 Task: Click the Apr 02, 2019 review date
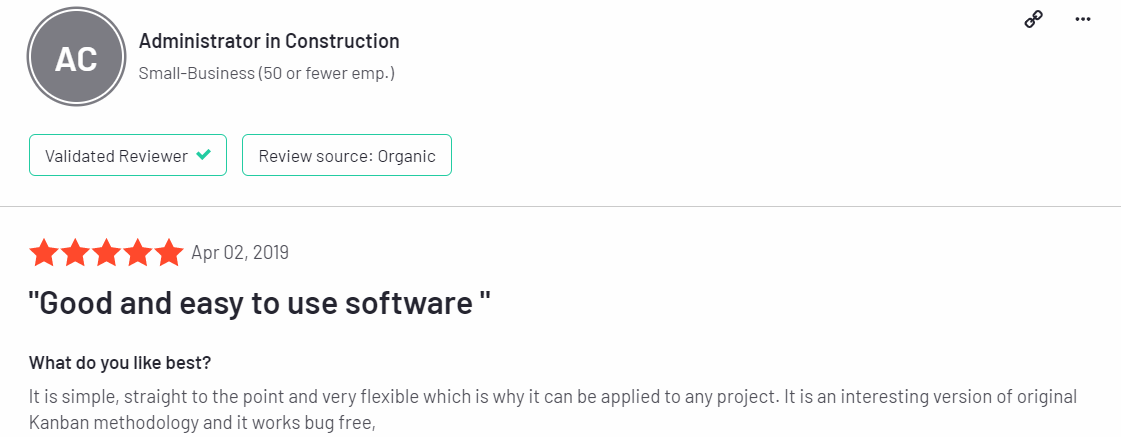(240, 252)
